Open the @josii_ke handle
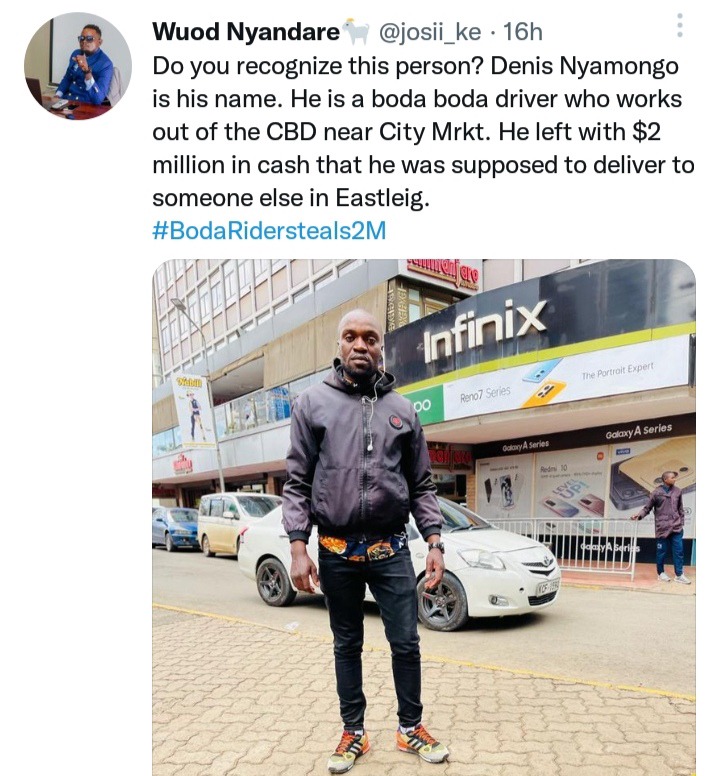Image resolution: width=720 pixels, height=776 pixels. pyautogui.click(x=430, y=32)
